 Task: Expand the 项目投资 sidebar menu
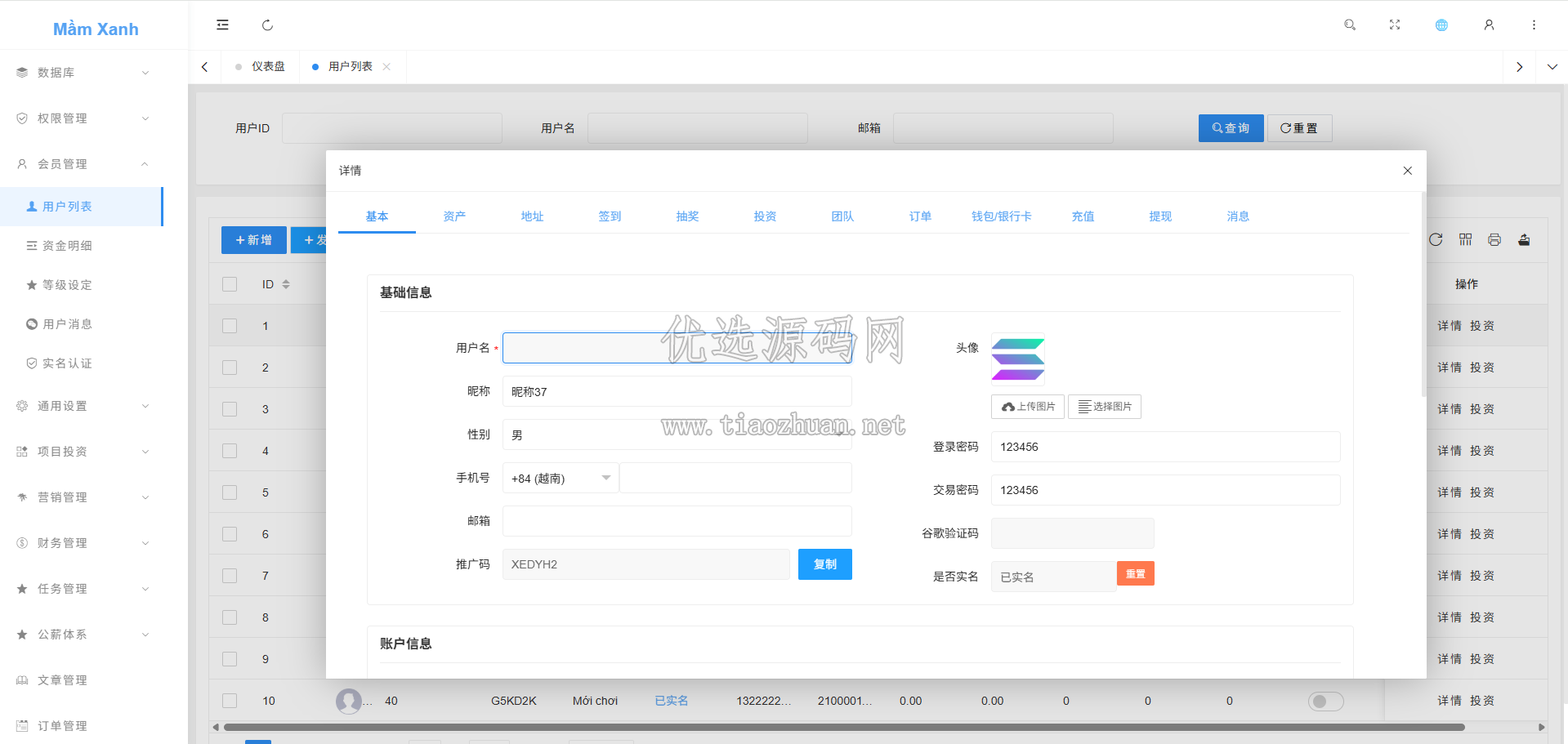click(82, 452)
